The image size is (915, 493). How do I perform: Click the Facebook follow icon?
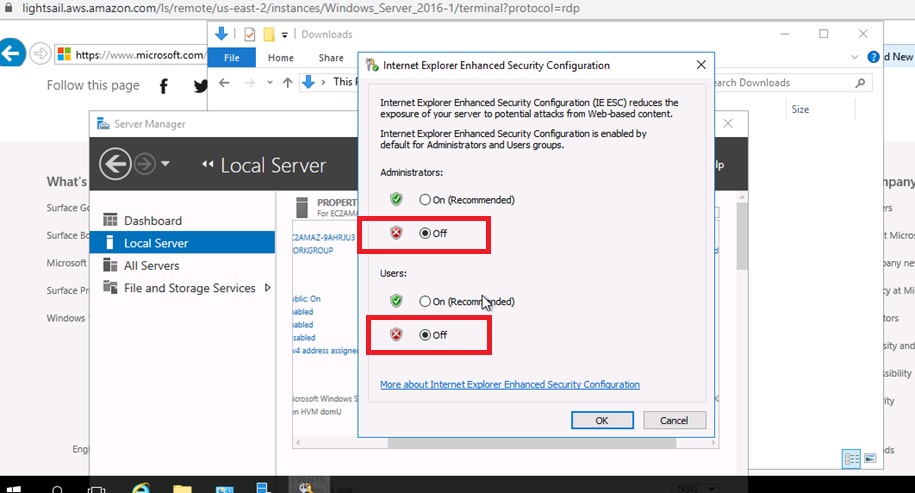(164, 86)
